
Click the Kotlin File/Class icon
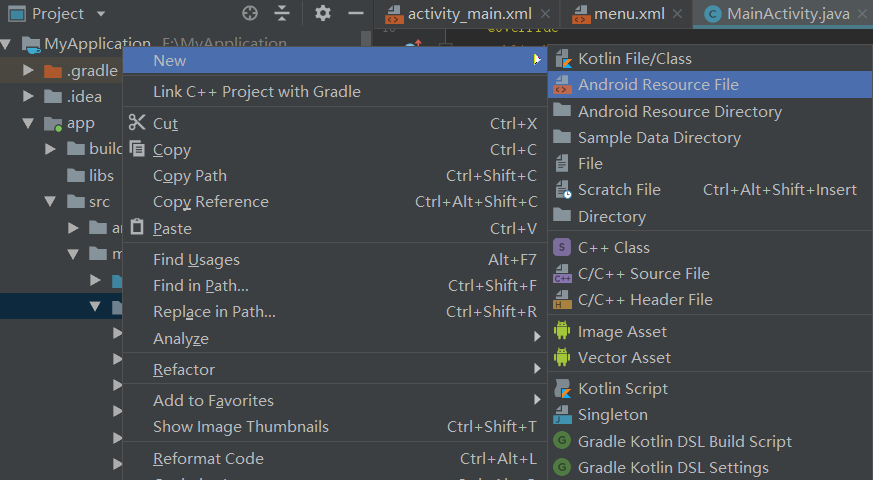tap(563, 58)
